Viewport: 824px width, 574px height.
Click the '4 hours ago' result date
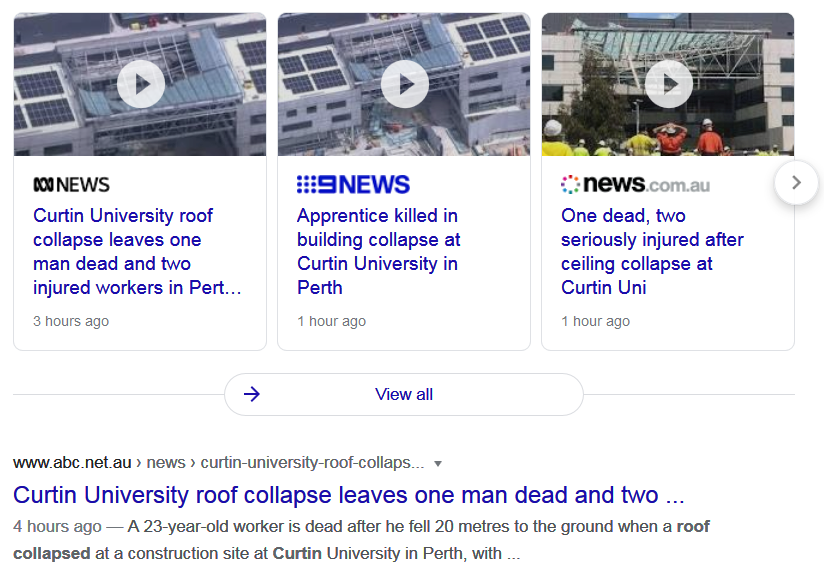pos(57,526)
